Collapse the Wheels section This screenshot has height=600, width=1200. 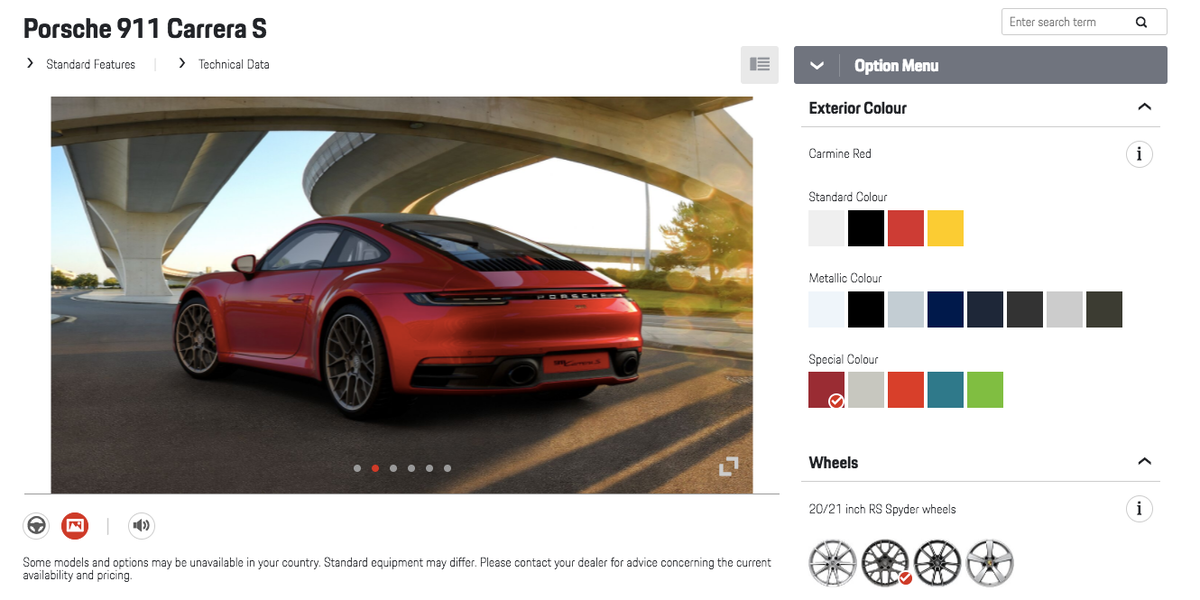tap(1144, 462)
